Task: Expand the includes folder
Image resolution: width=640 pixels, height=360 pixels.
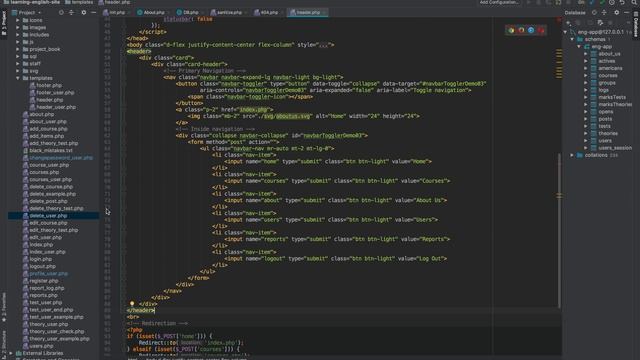Action: 18,35
